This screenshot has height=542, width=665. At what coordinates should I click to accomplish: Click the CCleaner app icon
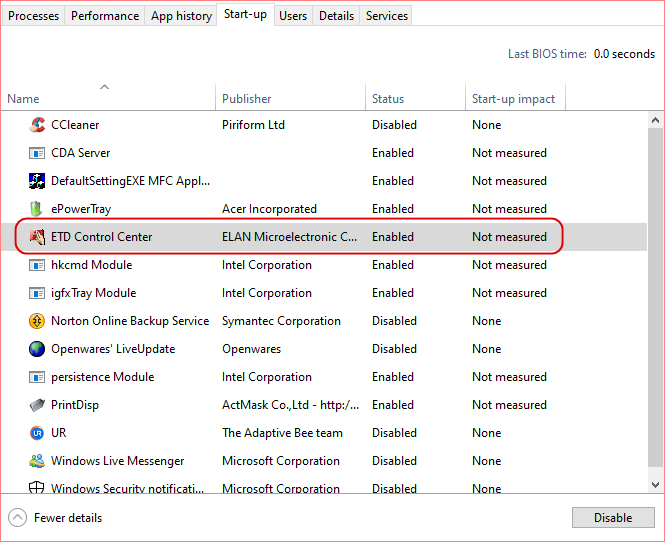click(x=37, y=125)
